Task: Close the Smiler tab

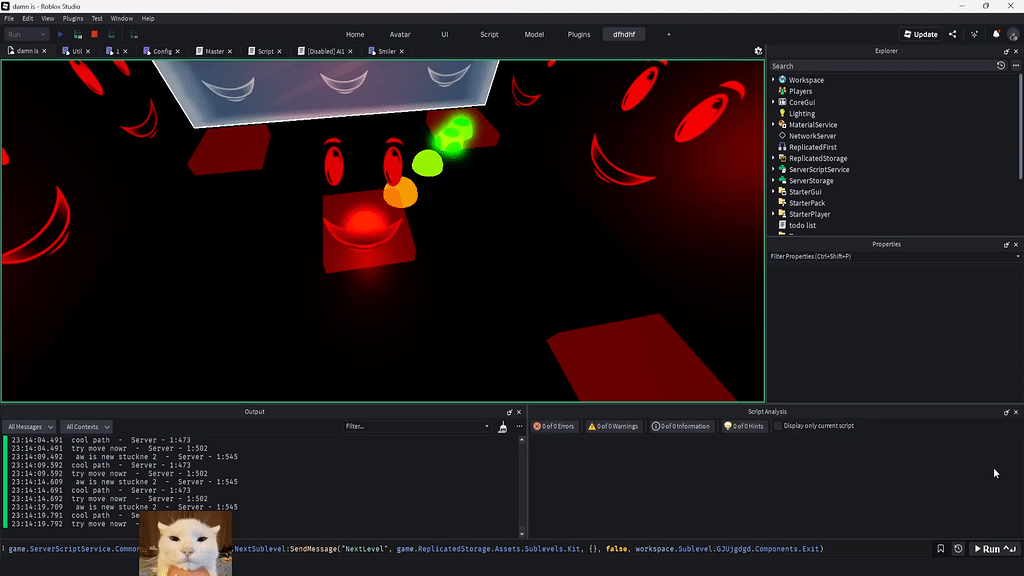Action: 402,51
